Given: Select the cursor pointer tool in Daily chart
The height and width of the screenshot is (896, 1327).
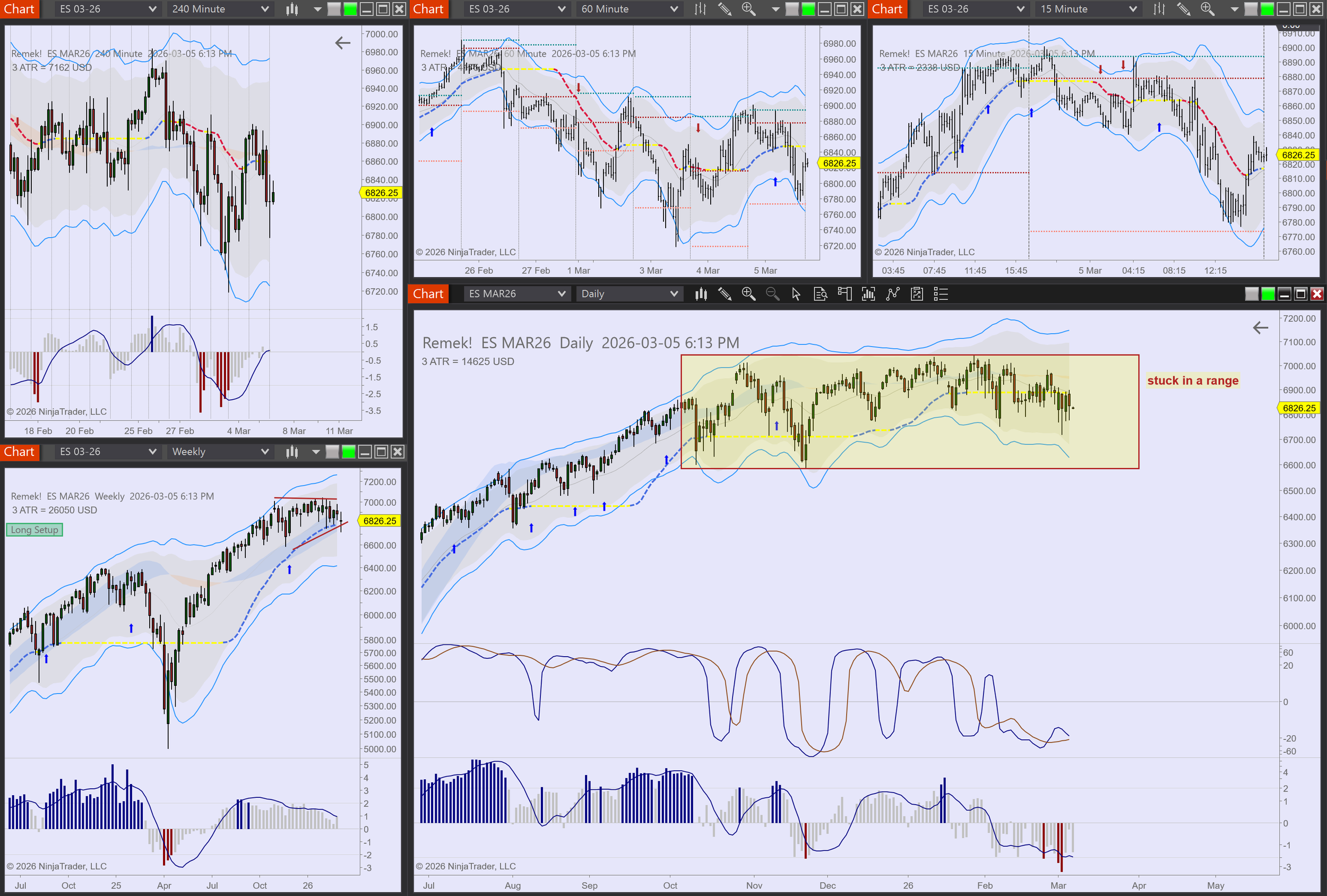Looking at the screenshot, I should [796, 294].
